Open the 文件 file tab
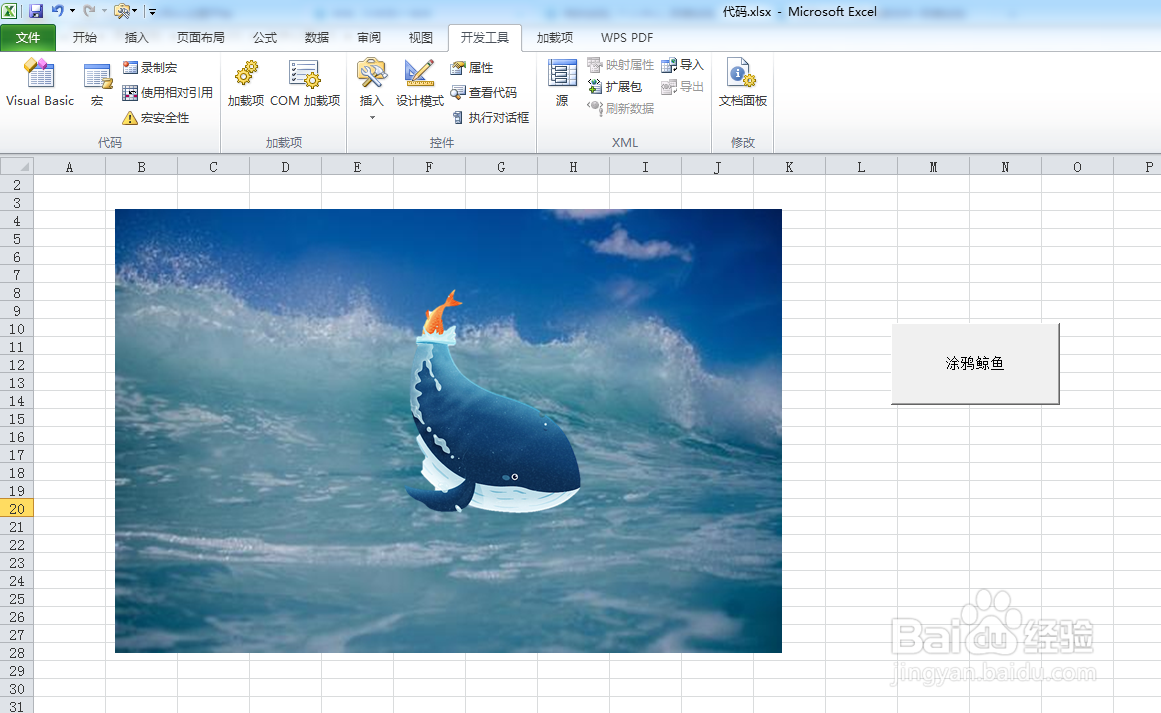 pyautogui.click(x=28, y=38)
